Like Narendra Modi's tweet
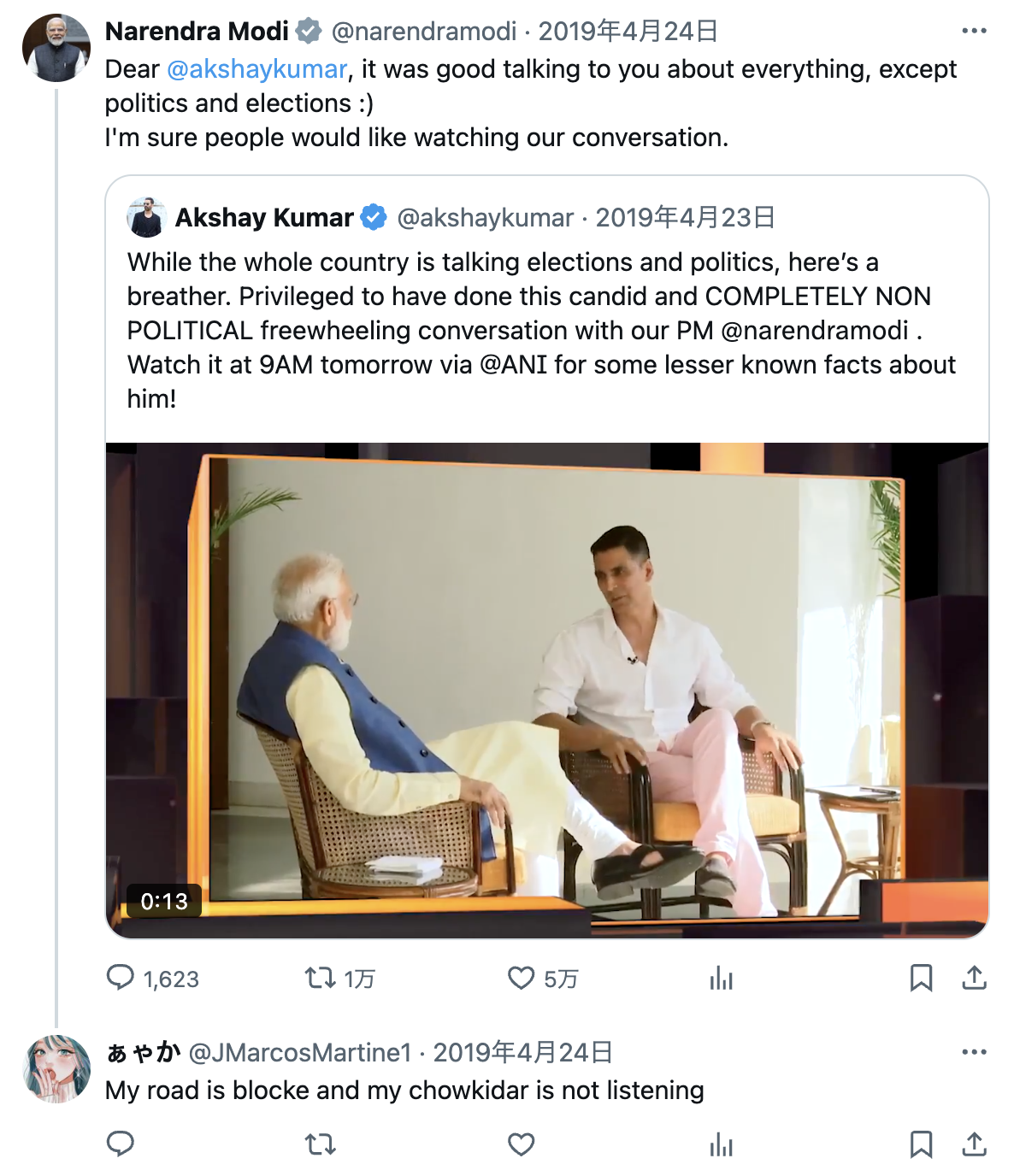1014x1176 pixels. click(x=521, y=978)
